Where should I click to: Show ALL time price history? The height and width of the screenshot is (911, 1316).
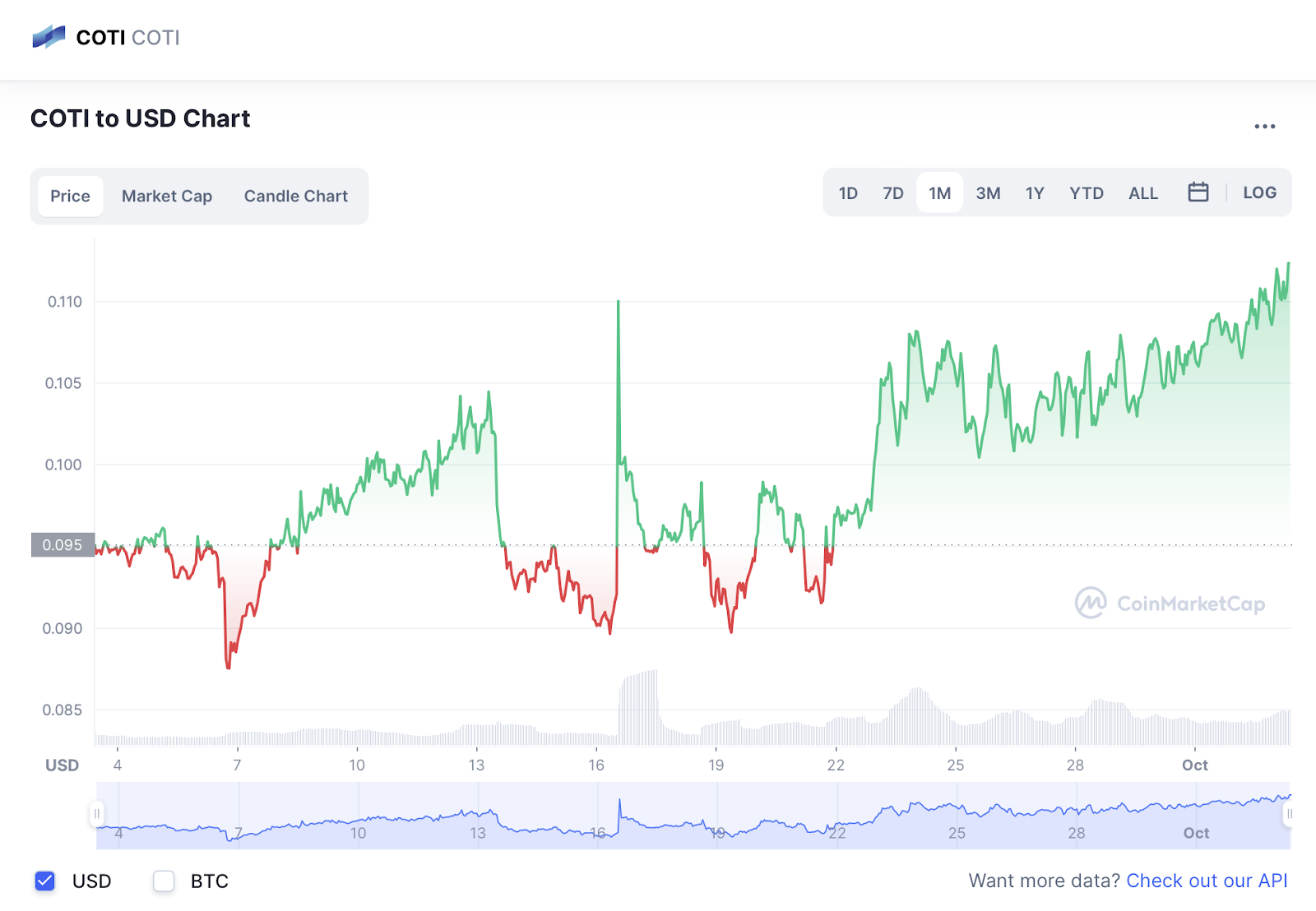[x=1142, y=193]
